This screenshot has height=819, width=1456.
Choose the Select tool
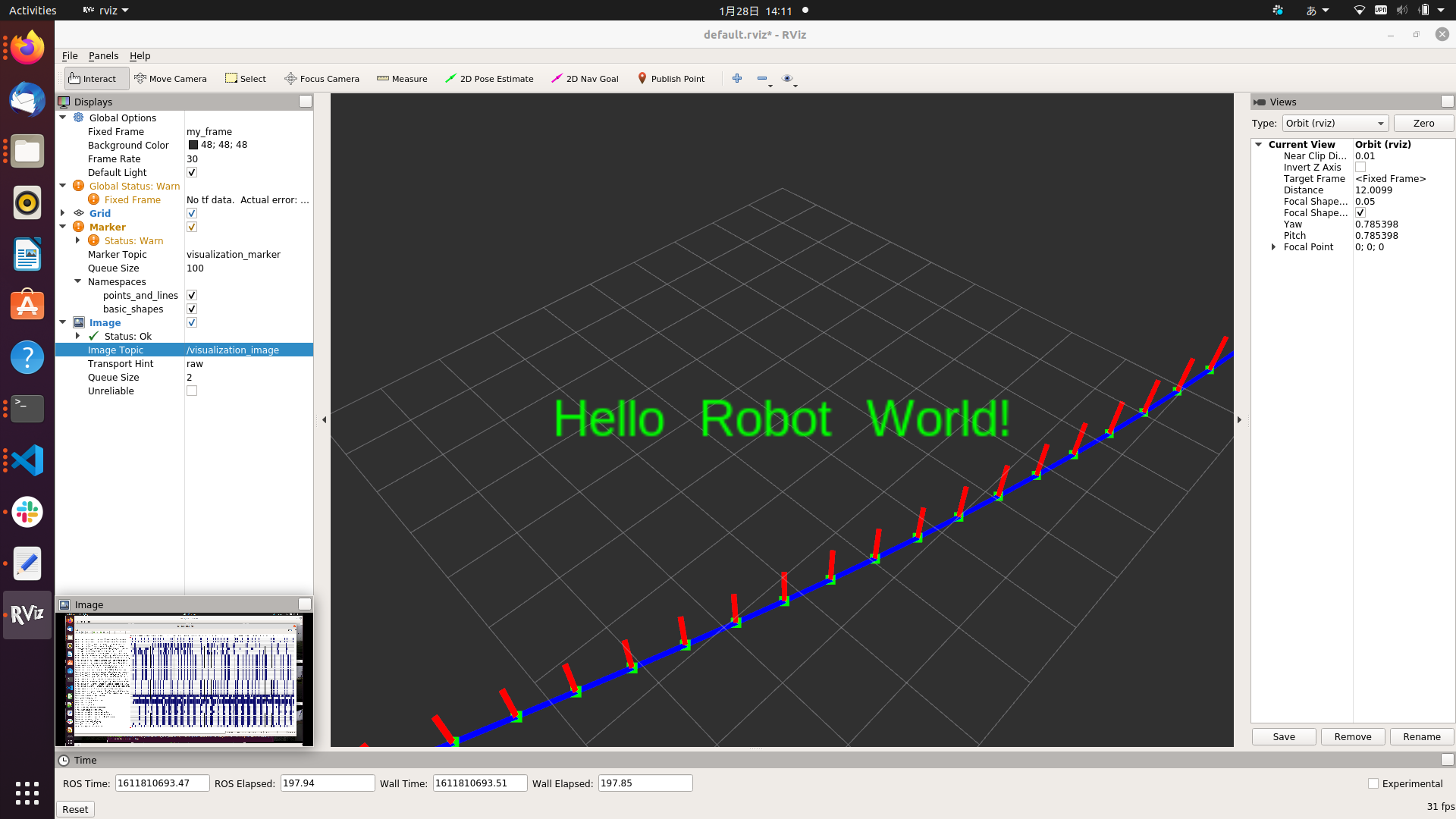(246, 79)
